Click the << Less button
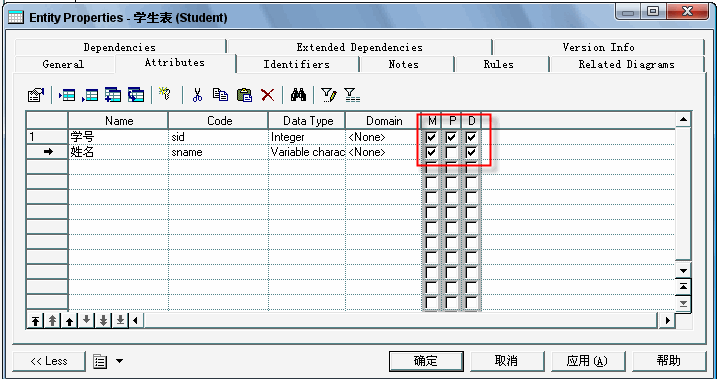Screen dimensions: 717x379 click(x=49, y=361)
